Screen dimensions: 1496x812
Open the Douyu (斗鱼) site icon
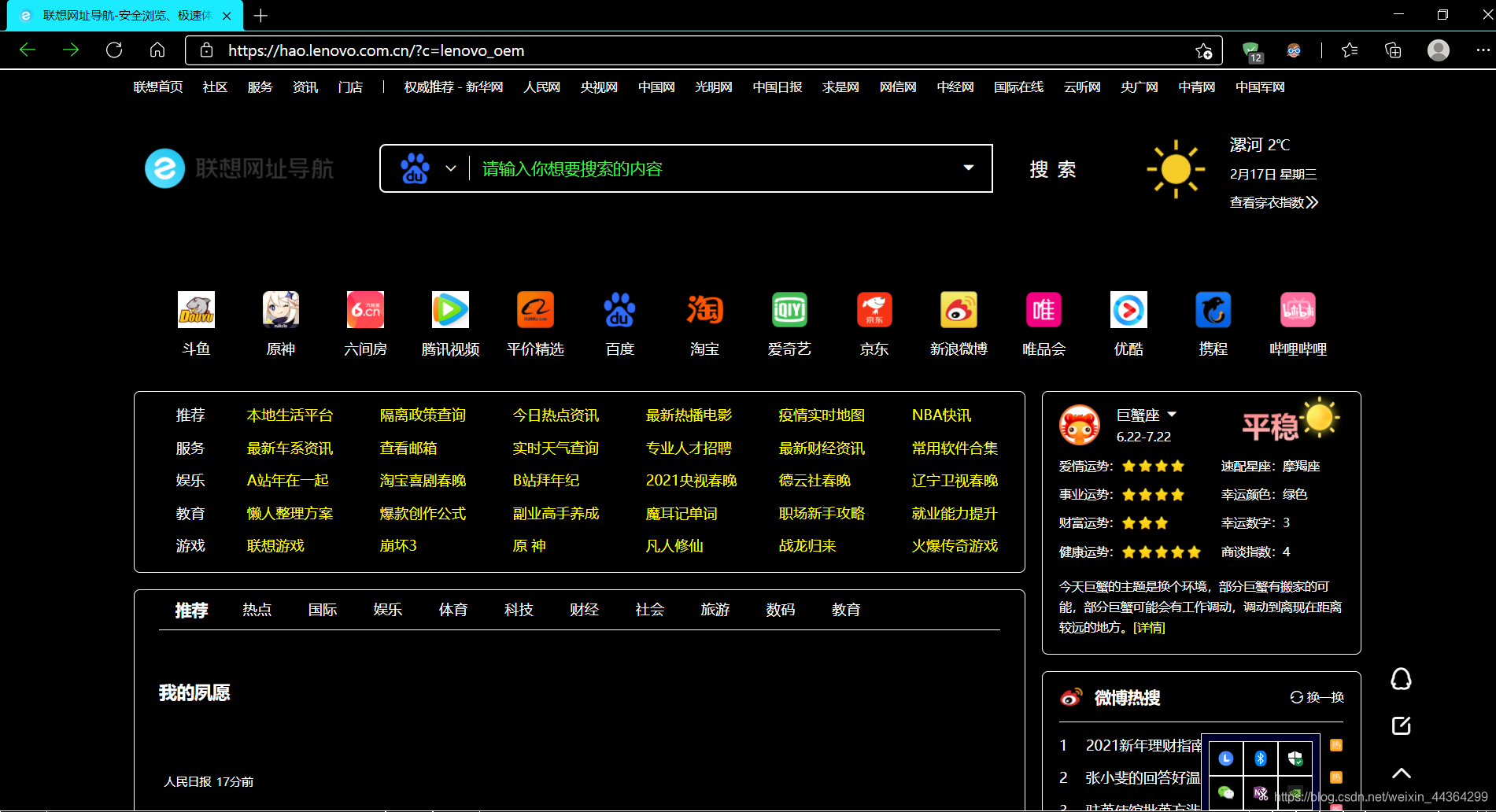point(196,309)
